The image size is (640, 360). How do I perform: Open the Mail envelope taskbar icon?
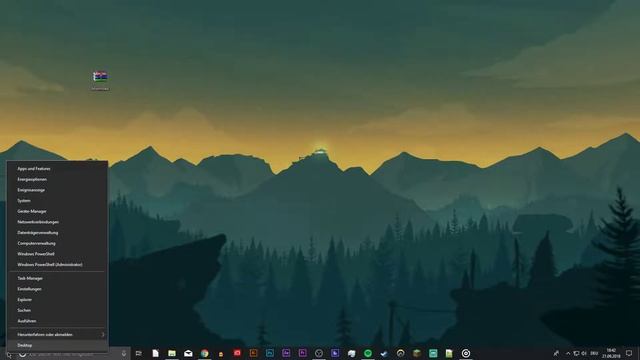(x=188, y=353)
